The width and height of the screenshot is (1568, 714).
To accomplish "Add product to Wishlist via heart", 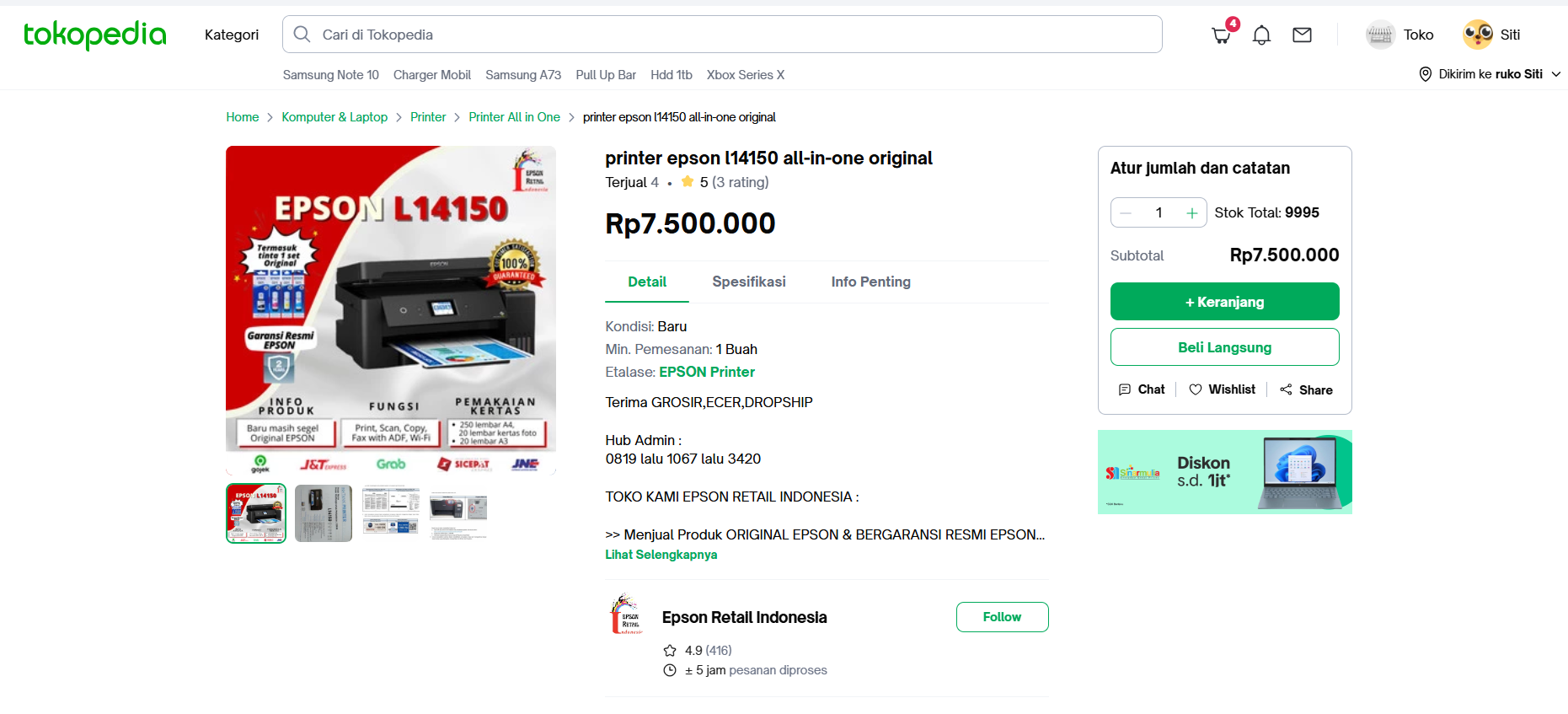I will pyautogui.click(x=1196, y=389).
